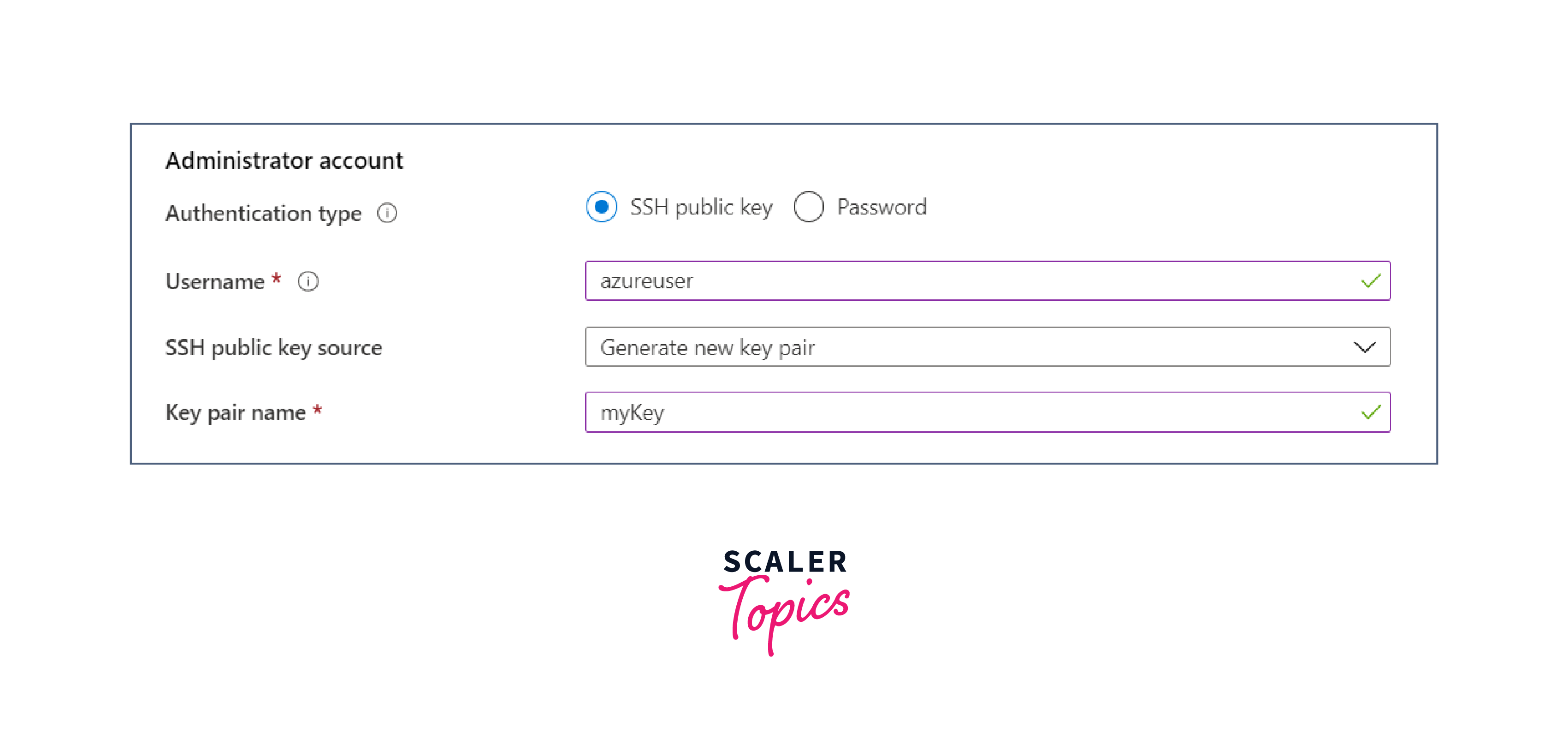Click the SSH public key source label
This screenshot has width=1568, height=745.
tap(274, 347)
